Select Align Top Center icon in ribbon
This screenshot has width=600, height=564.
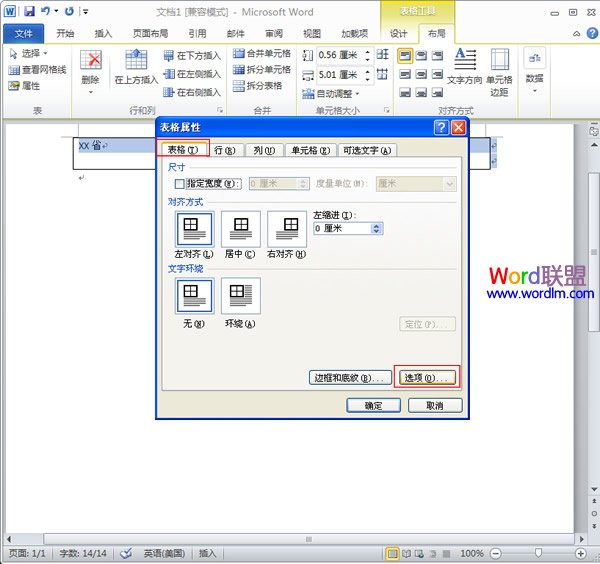point(421,56)
